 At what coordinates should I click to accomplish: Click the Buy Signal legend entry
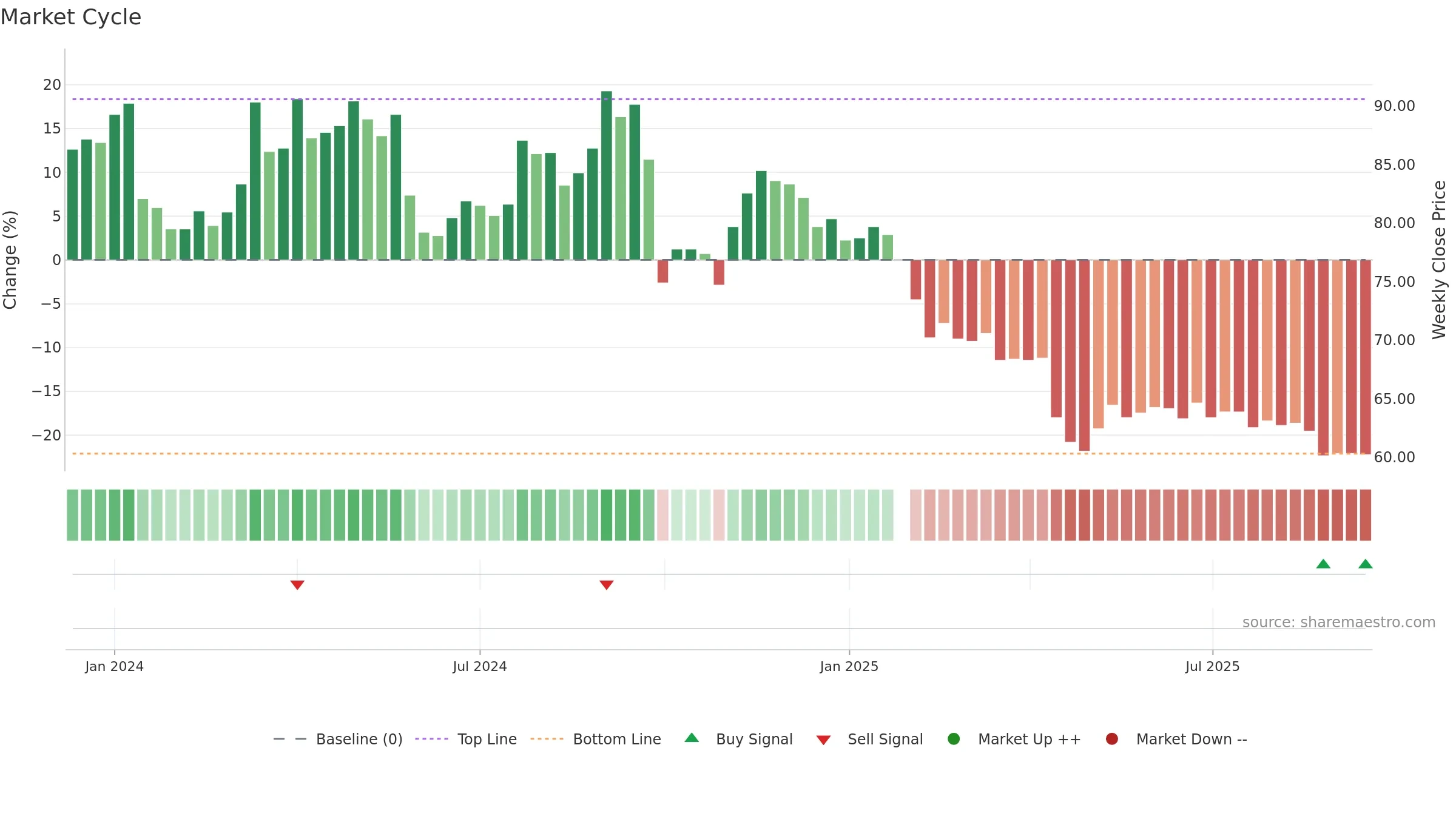click(738, 739)
